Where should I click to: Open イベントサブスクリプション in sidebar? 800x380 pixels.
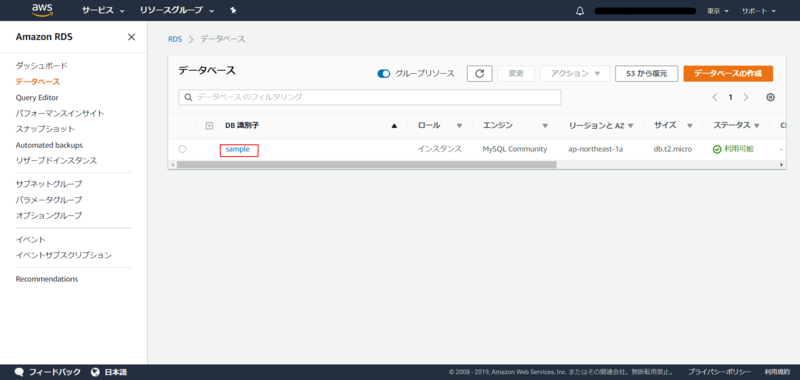tap(63, 255)
